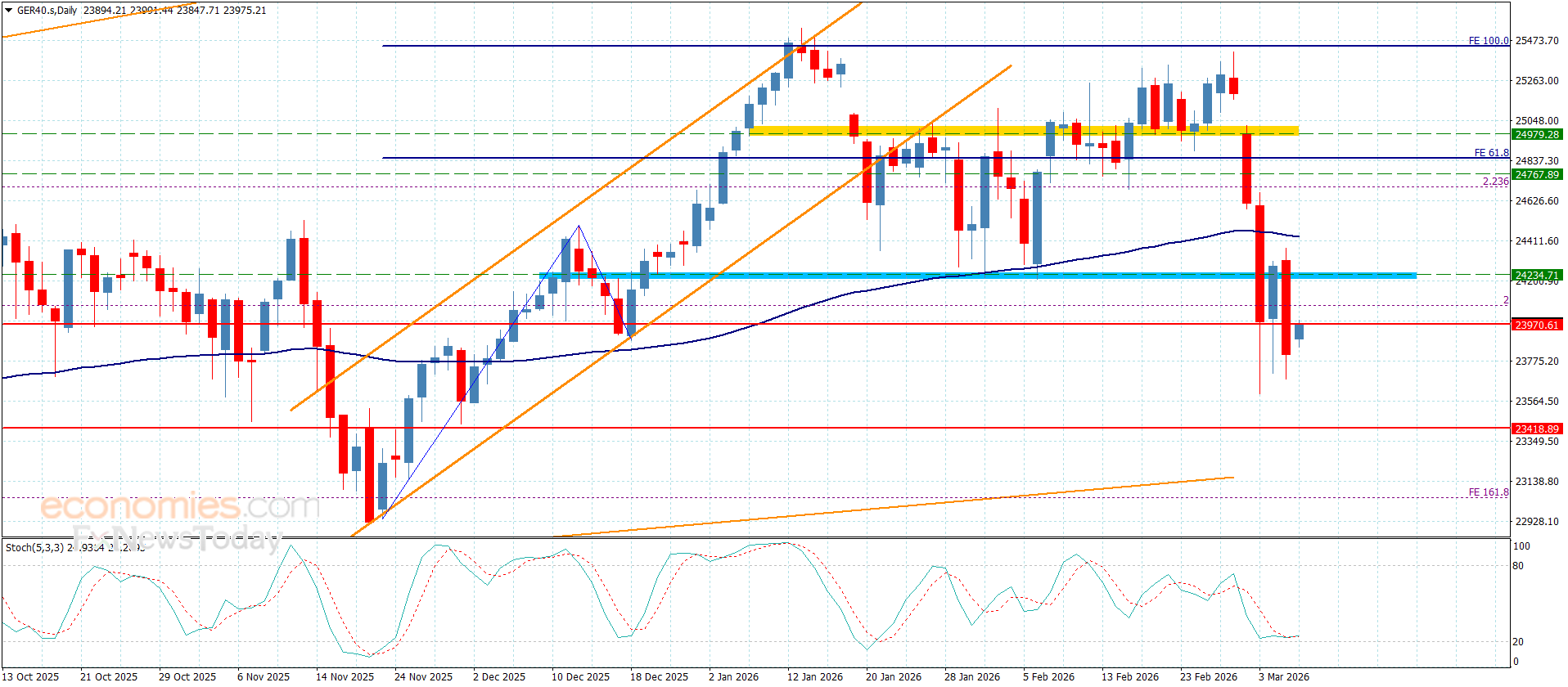1568x687 pixels.
Task: Click the Stoch(5,3,3) indicator label
Action: click(x=34, y=547)
